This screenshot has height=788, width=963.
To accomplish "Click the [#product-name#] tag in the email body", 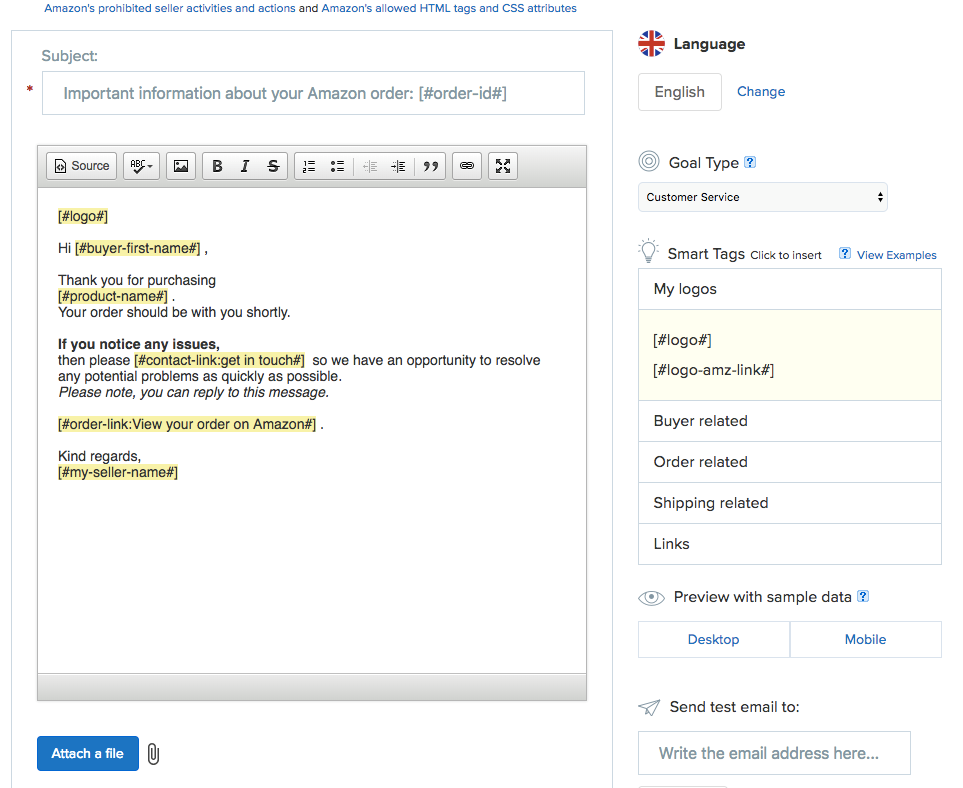I will pos(113,296).
